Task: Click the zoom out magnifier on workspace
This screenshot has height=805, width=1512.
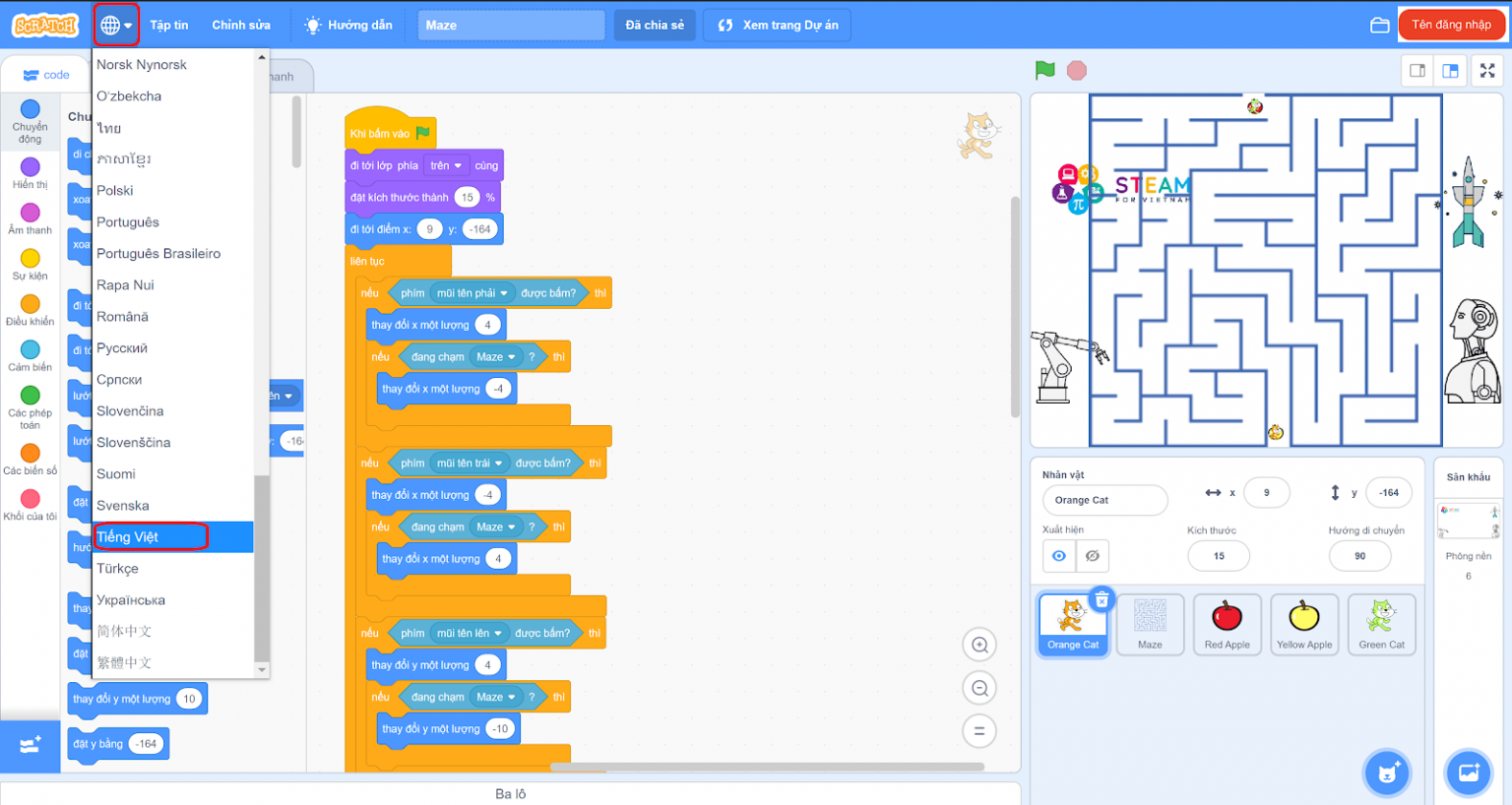Action: tap(978, 688)
